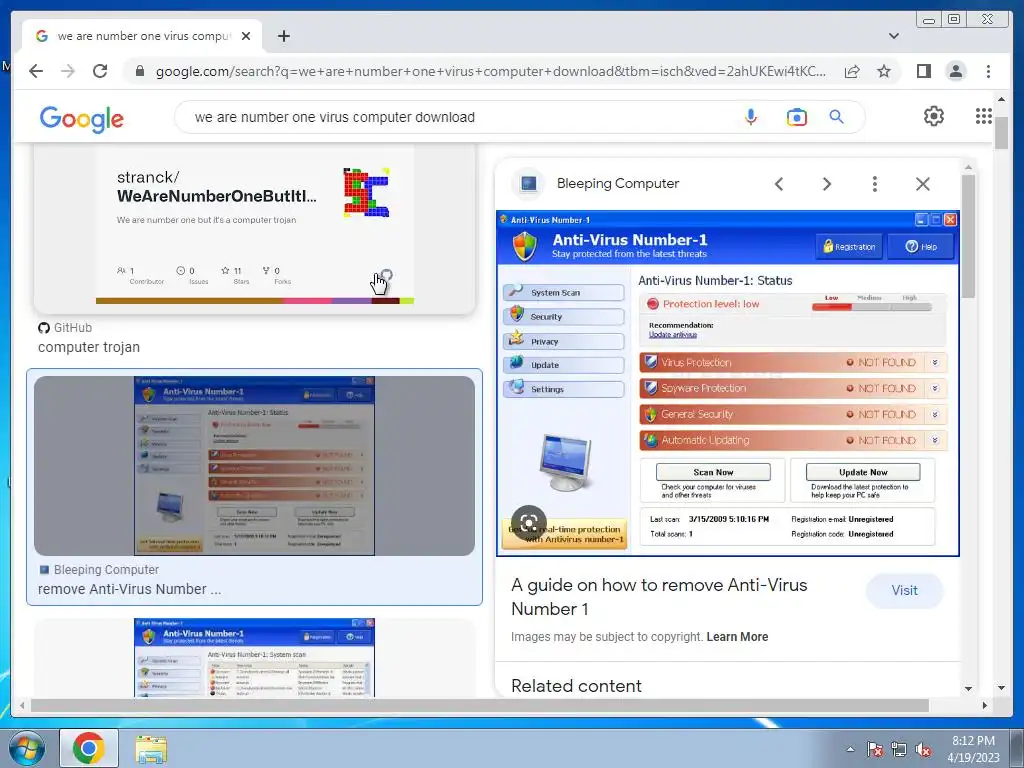
Task: Open the Windows Start menu
Action: tap(27, 748)
